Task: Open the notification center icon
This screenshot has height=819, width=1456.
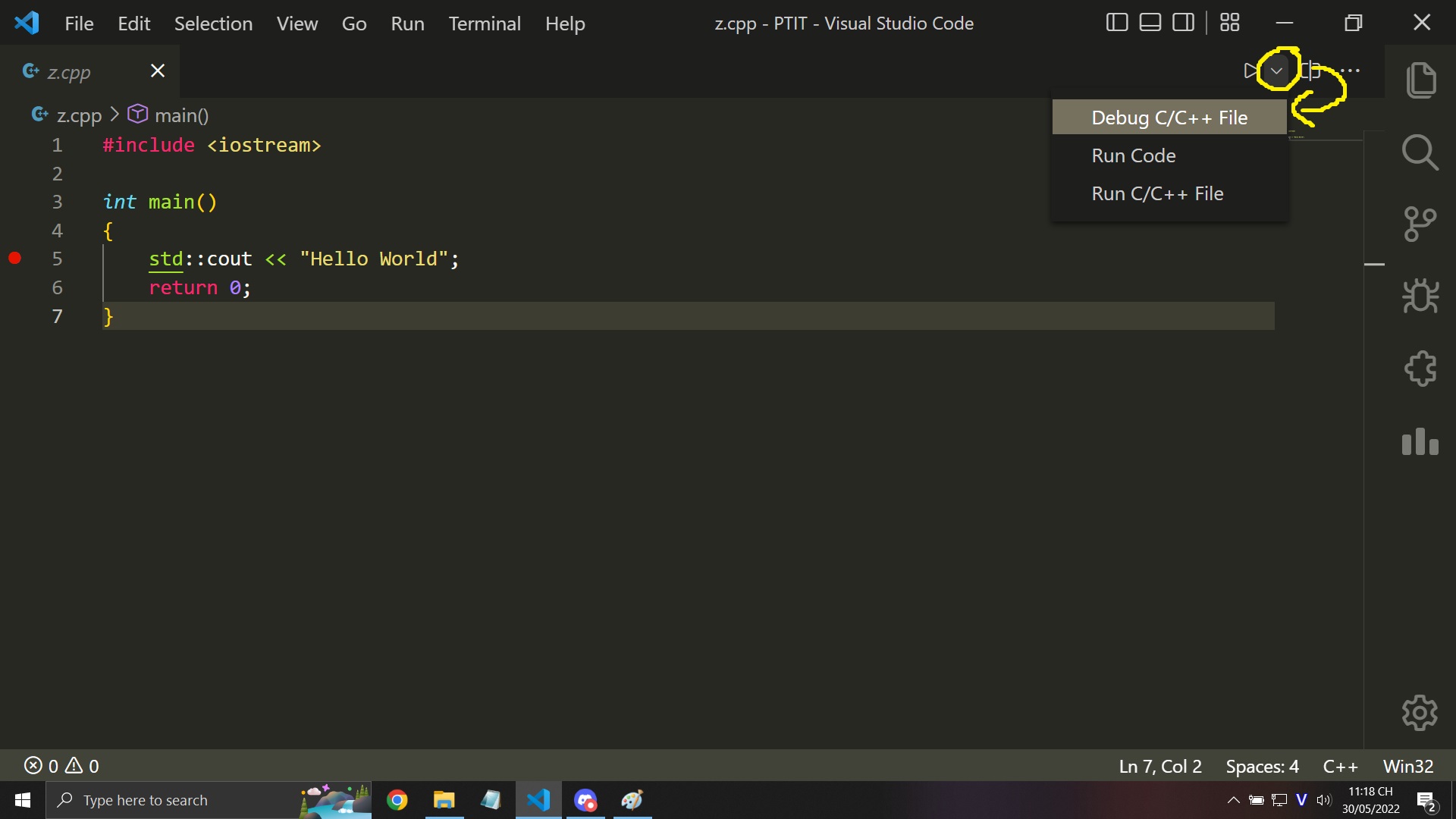Action: (1426, 801)
